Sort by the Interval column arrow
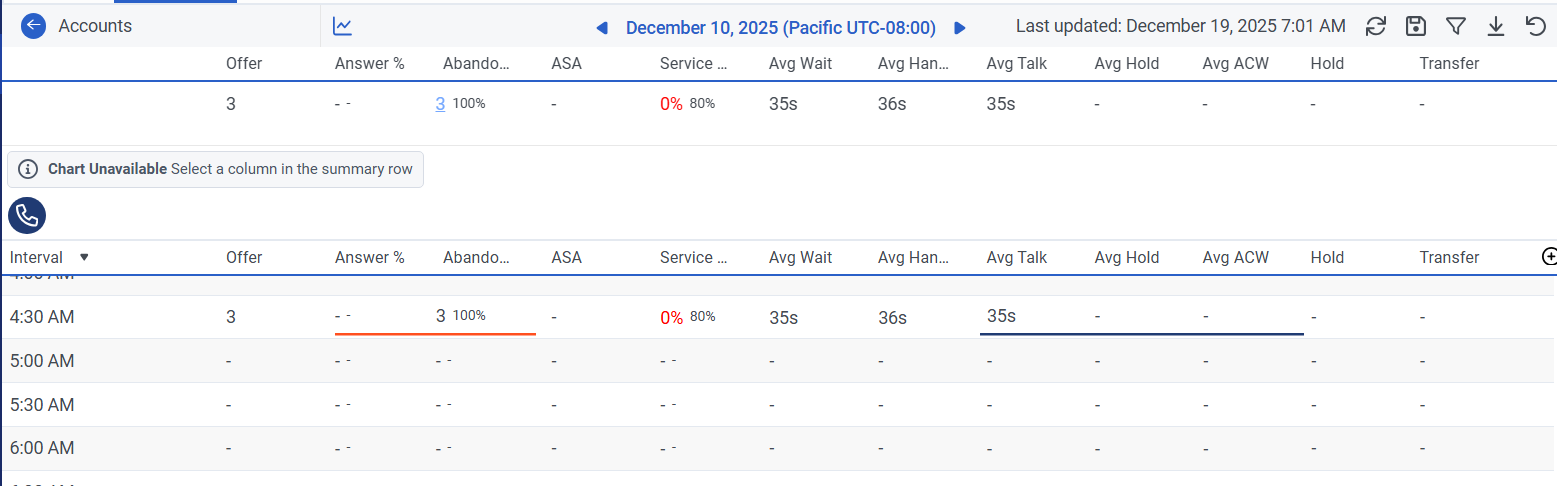This screenshot has width=1557, height=486. (x=84, y=257)
